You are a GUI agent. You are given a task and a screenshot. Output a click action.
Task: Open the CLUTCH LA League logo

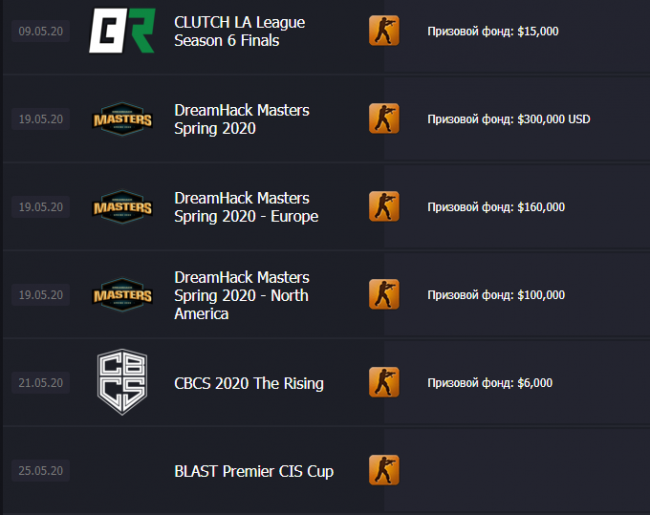point(122,30)
